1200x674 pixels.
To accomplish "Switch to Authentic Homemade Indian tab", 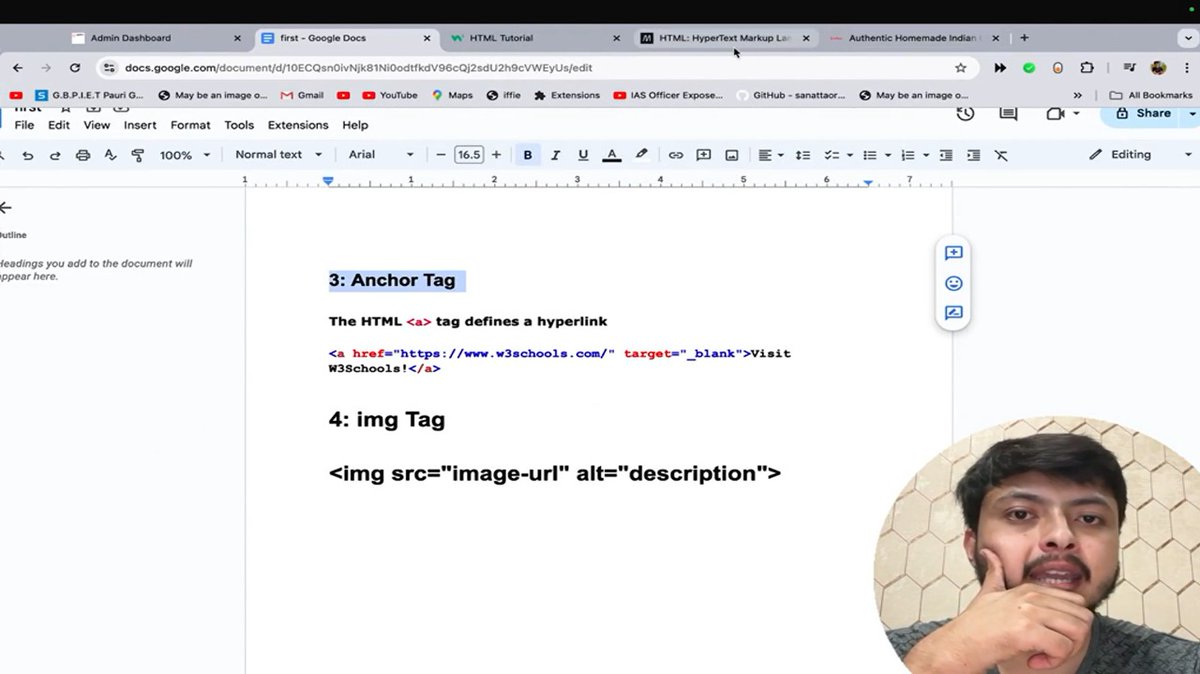I will 913,38.
